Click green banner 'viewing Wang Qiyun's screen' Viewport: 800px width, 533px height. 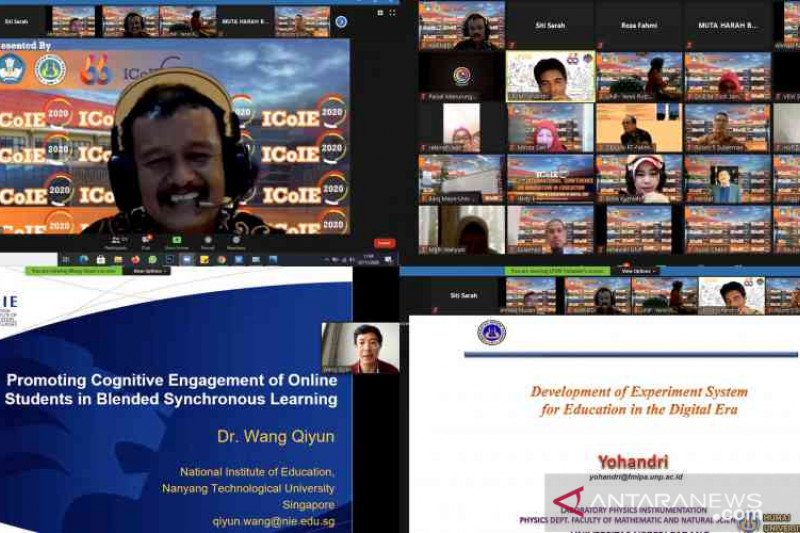[73, 271]
